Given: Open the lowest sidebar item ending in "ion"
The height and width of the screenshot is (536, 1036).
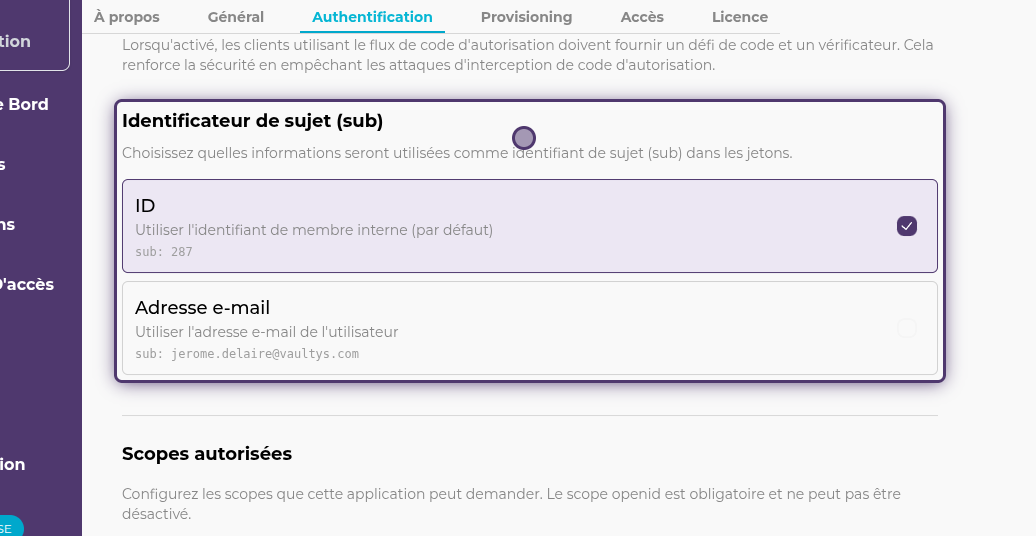Looking at the screenshot, I should [13, 464].
